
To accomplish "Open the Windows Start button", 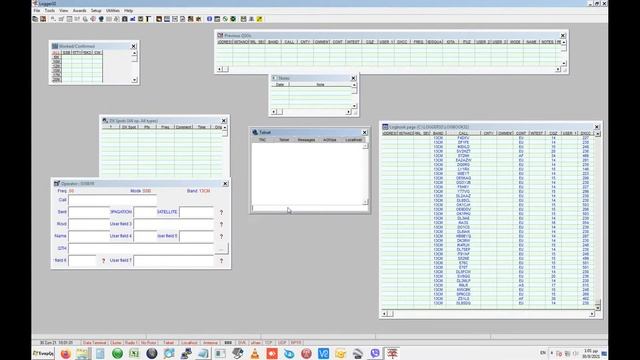I will (x=43, y=353).
